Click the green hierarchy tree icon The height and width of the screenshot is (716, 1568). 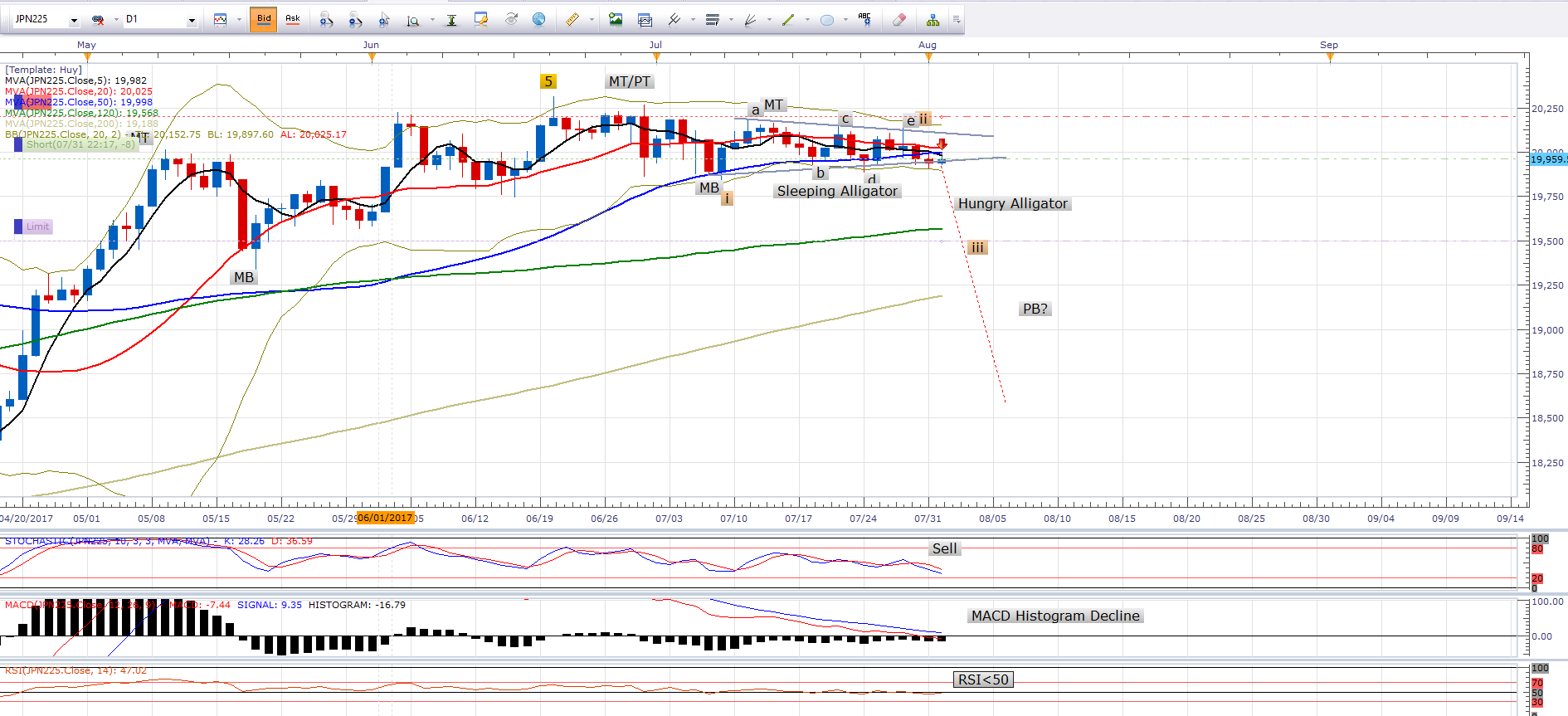[933, 20]
